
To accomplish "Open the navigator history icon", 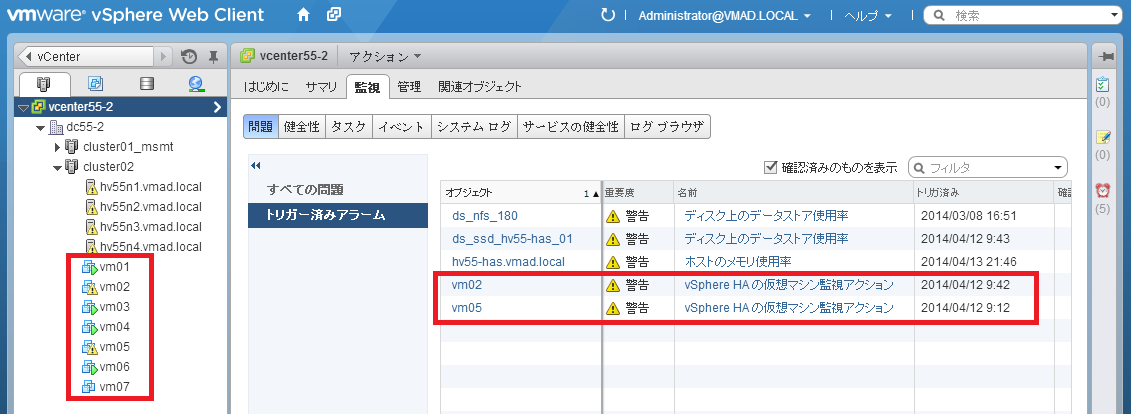I will pos(189,56).
